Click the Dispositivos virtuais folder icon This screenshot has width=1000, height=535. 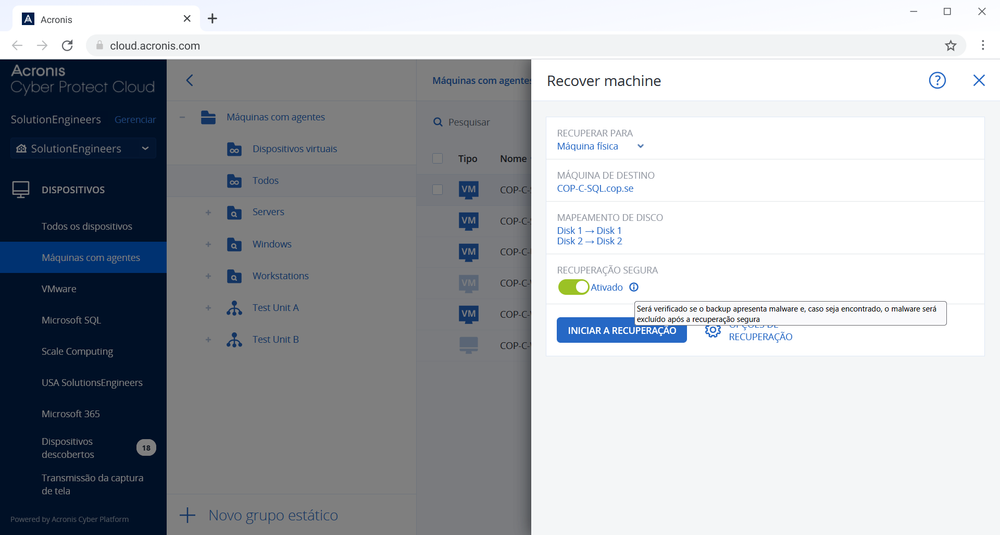(234, 149)
